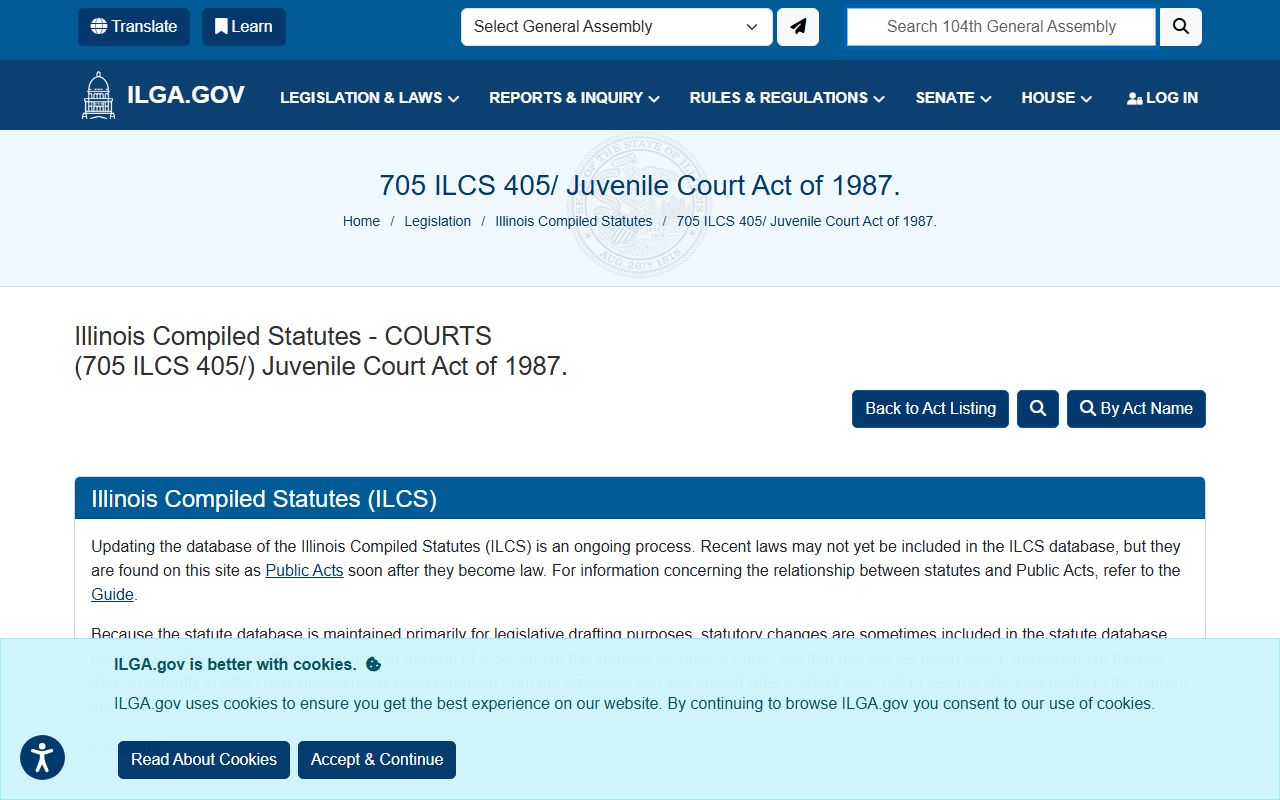Expand the Rules & Regulations menu
The height and width of the screenshot is (800, 1280).
pos(788,98)
